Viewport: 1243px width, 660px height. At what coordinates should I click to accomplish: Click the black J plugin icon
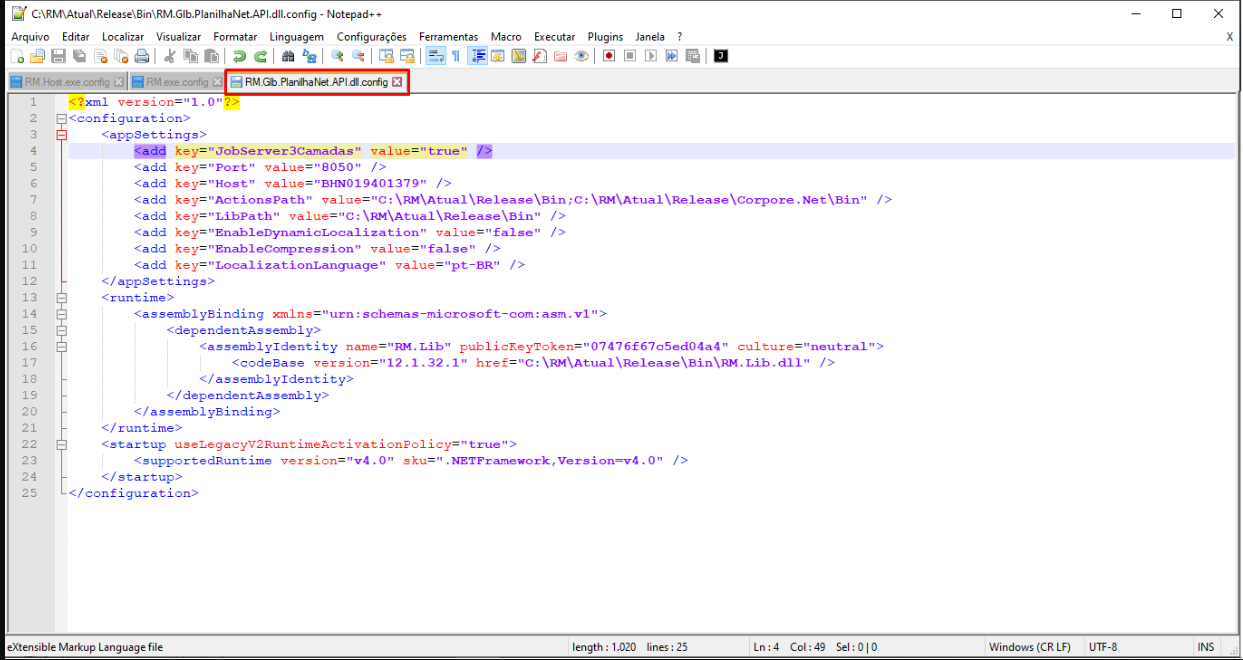pyautogui.click(x=721, y=56)
